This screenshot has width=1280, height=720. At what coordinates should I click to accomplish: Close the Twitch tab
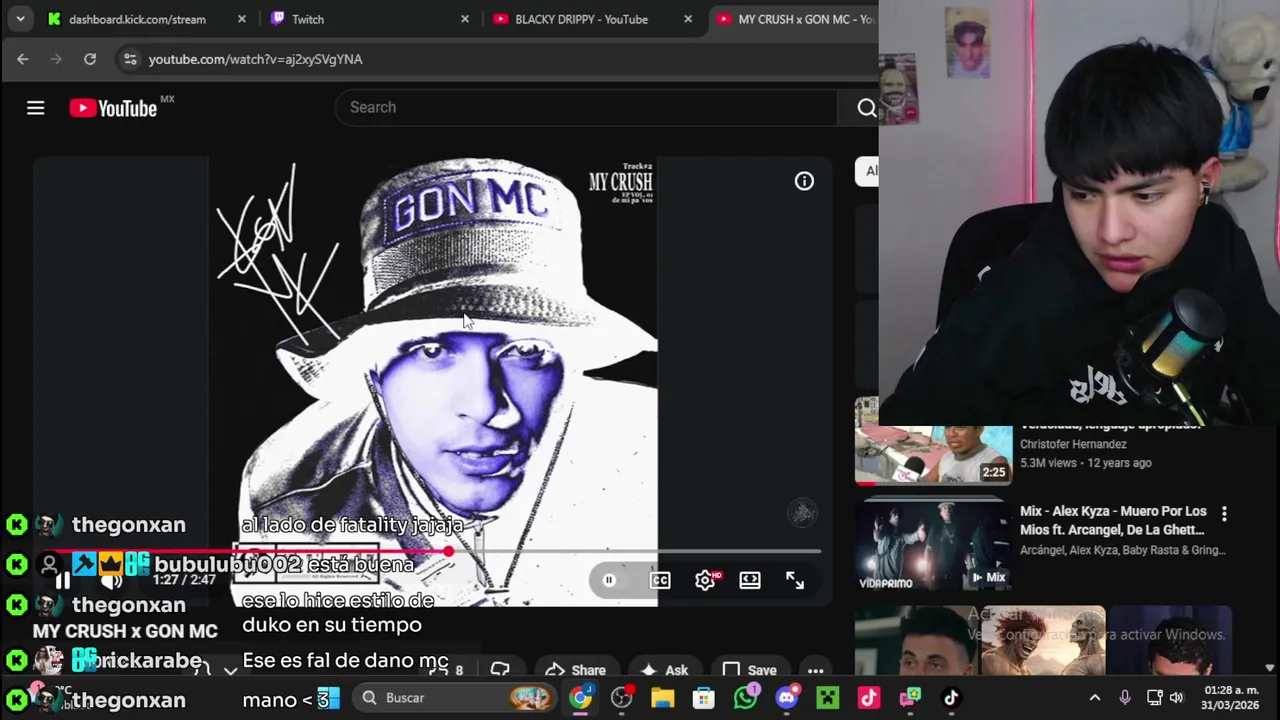click(464, 19)
